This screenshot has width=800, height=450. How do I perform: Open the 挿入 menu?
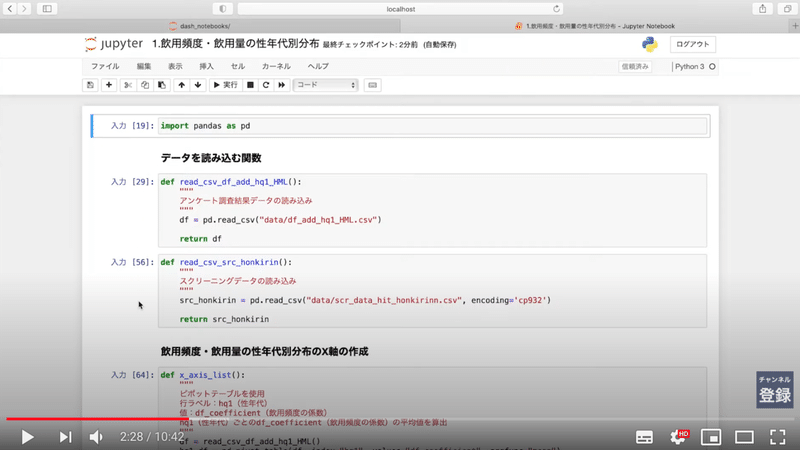pos(206,66)
